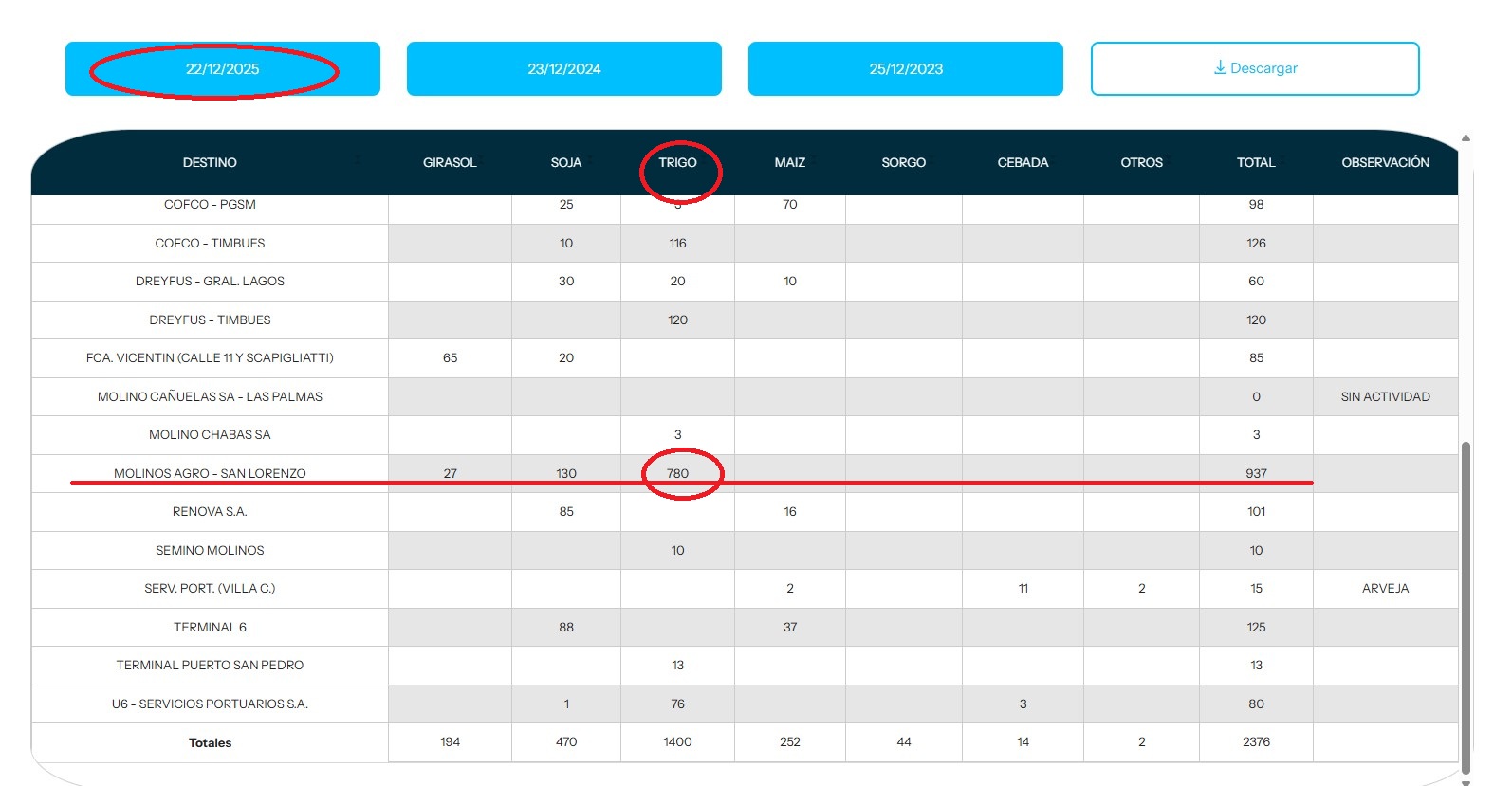Click the GIRASOL column header
The image size is (1512, 786).
[x=450, y=162]
